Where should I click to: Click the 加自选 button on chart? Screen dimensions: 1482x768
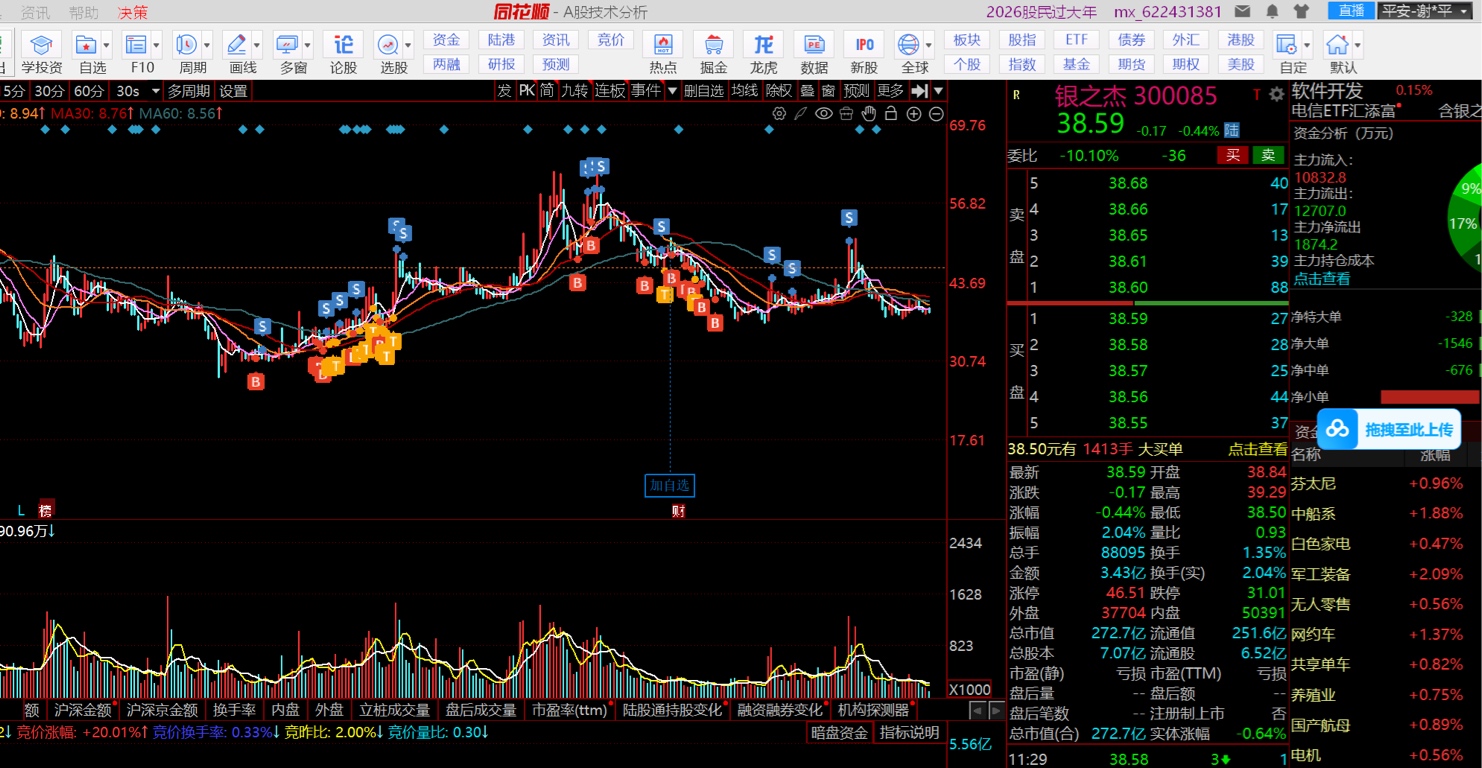[x=669, y=486]
